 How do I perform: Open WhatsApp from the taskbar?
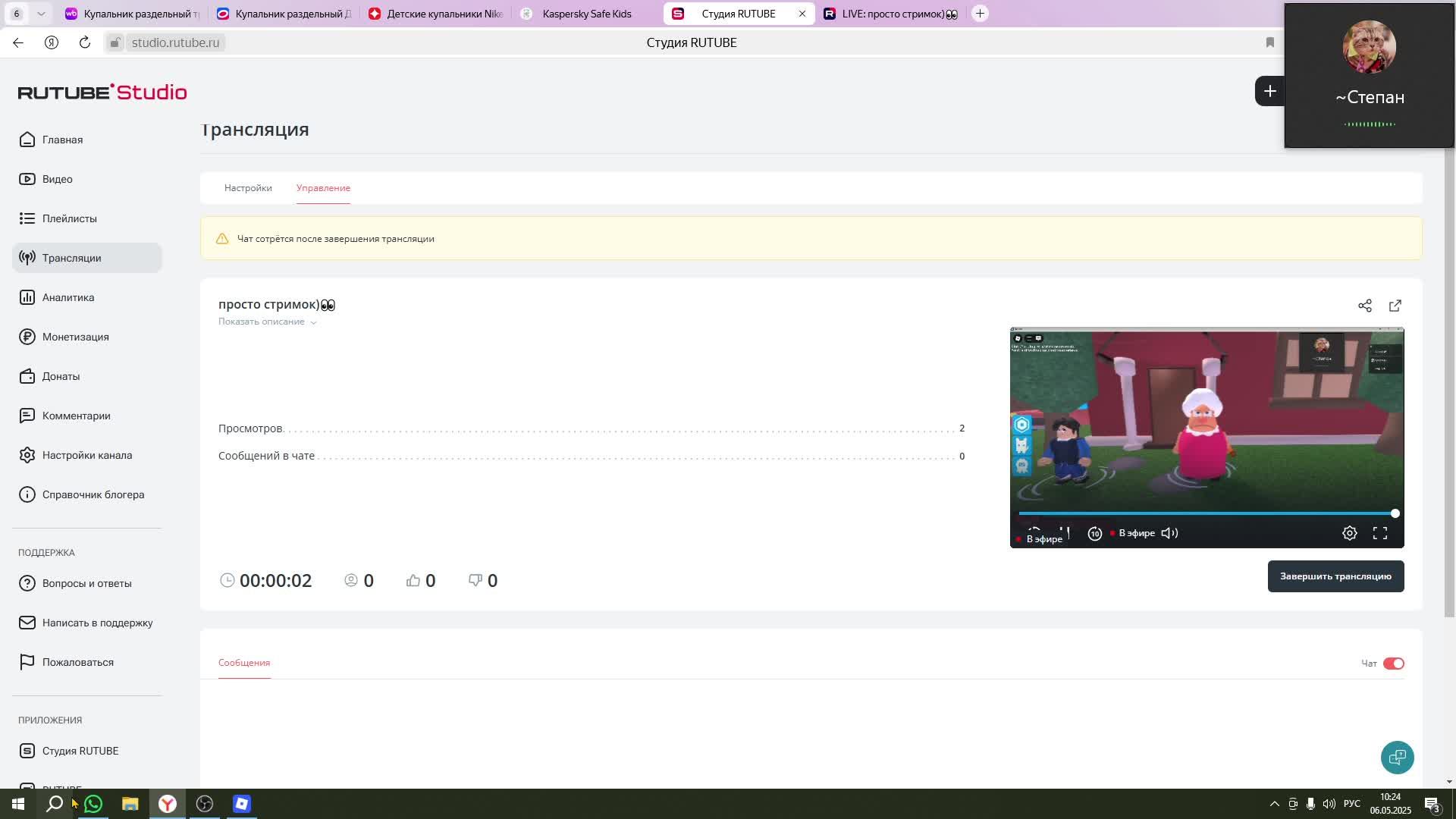point(93,804)
